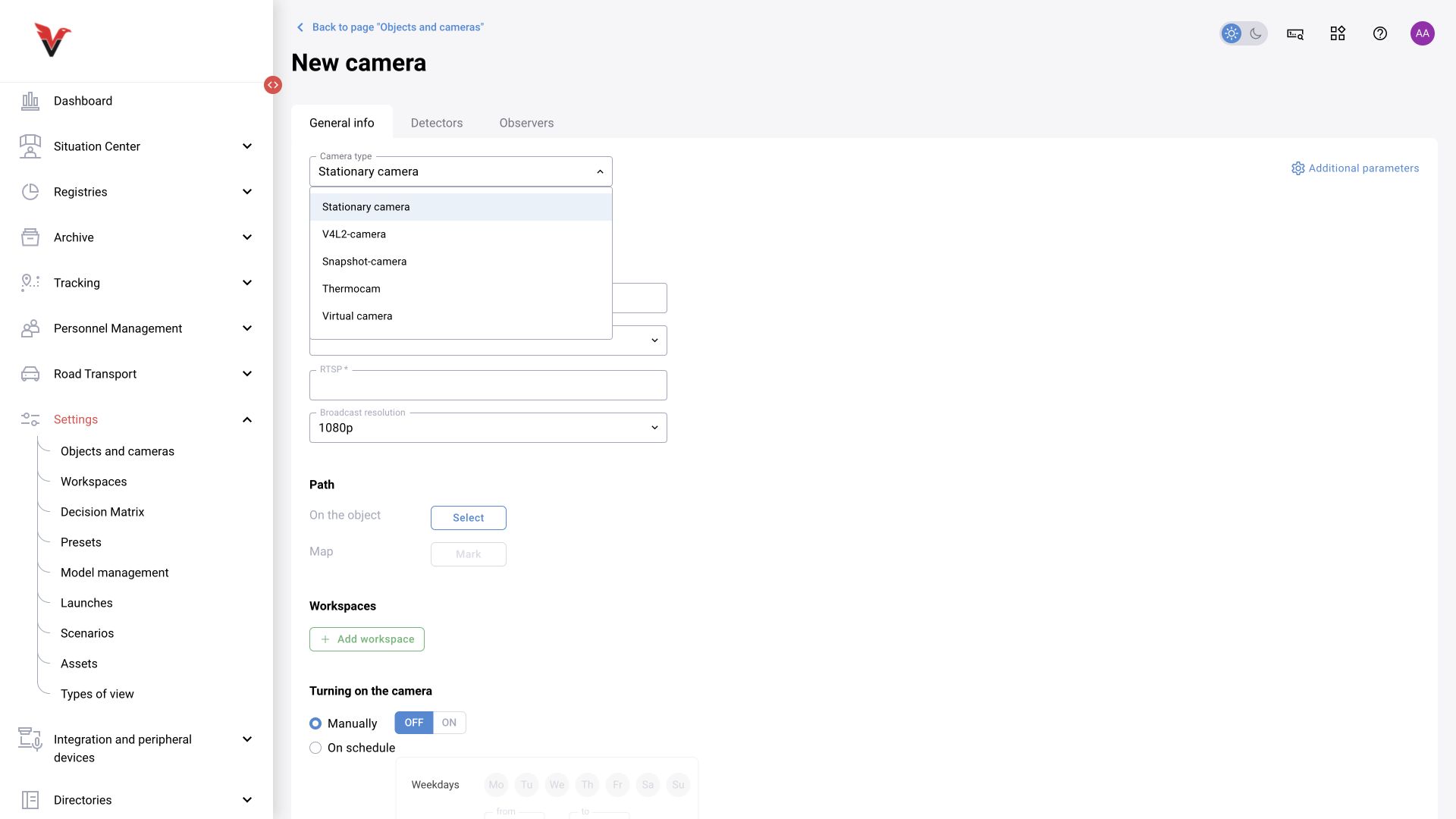Toggle the Fr weekday chip

[x=617, y=785]
